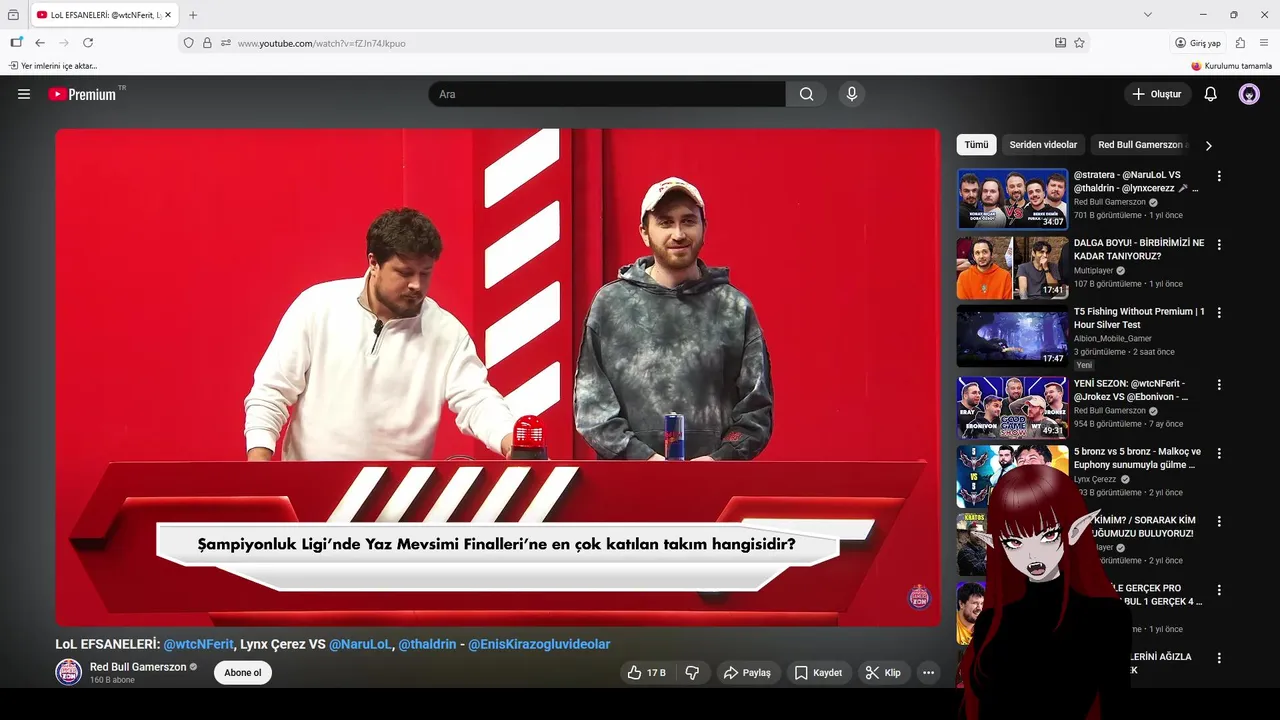Viewport: 1280px width, 720px height.
Task: View site security padlock information
Action: click(207, 43)
